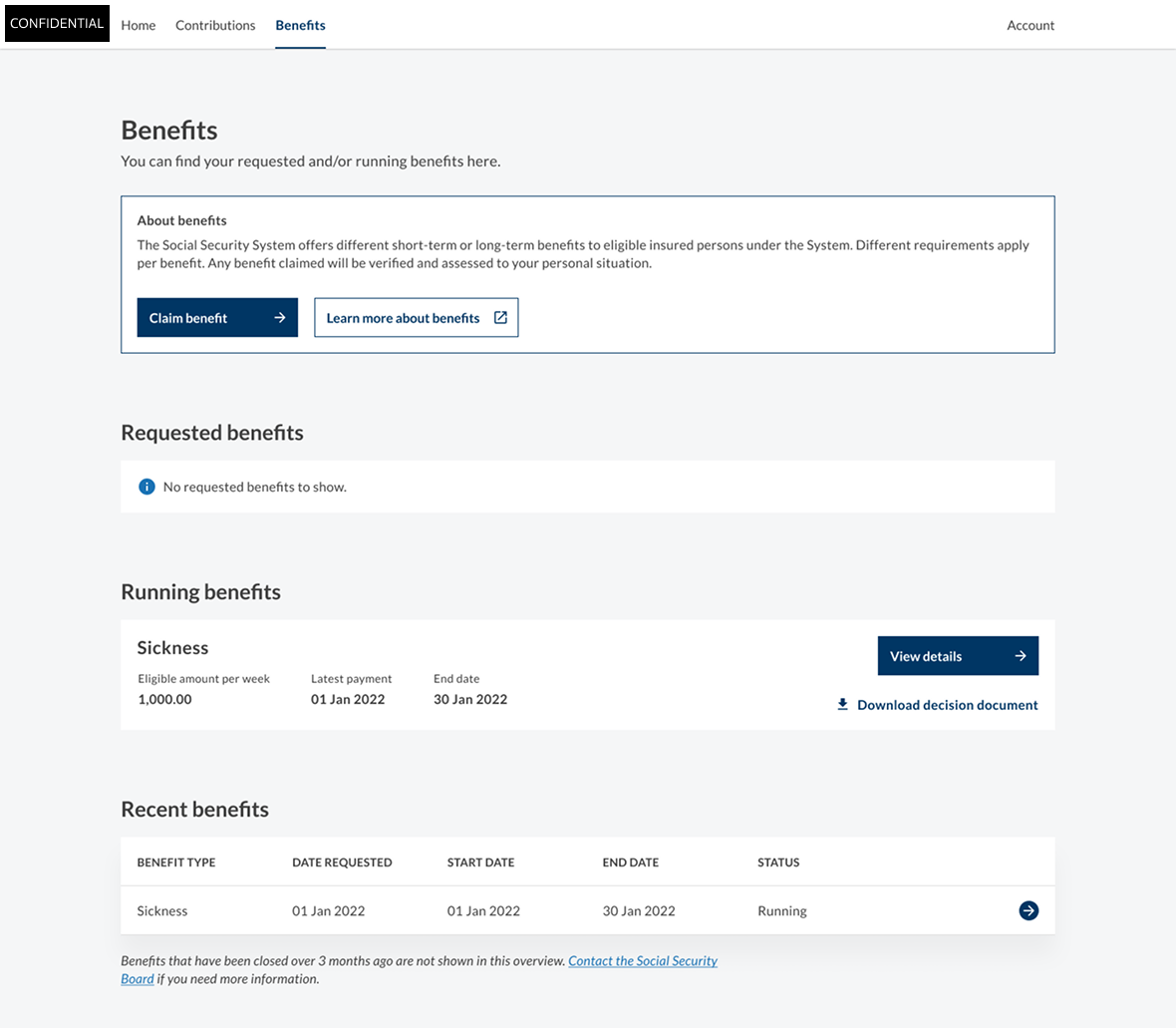This screenshot has height=1028, width=1176.
Task: Click the arrow icon on View details
Action: 1021,656
